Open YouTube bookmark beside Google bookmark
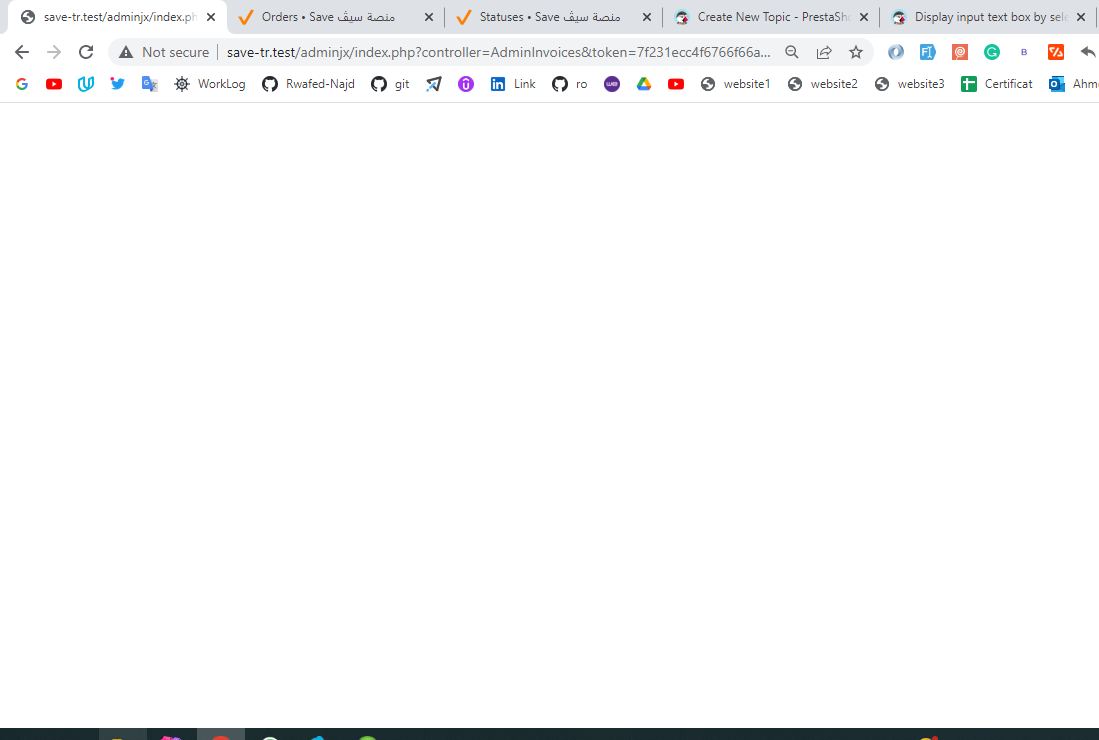Image resolution: width=1099 pixels, height=740 pixels. click(54, 84)
